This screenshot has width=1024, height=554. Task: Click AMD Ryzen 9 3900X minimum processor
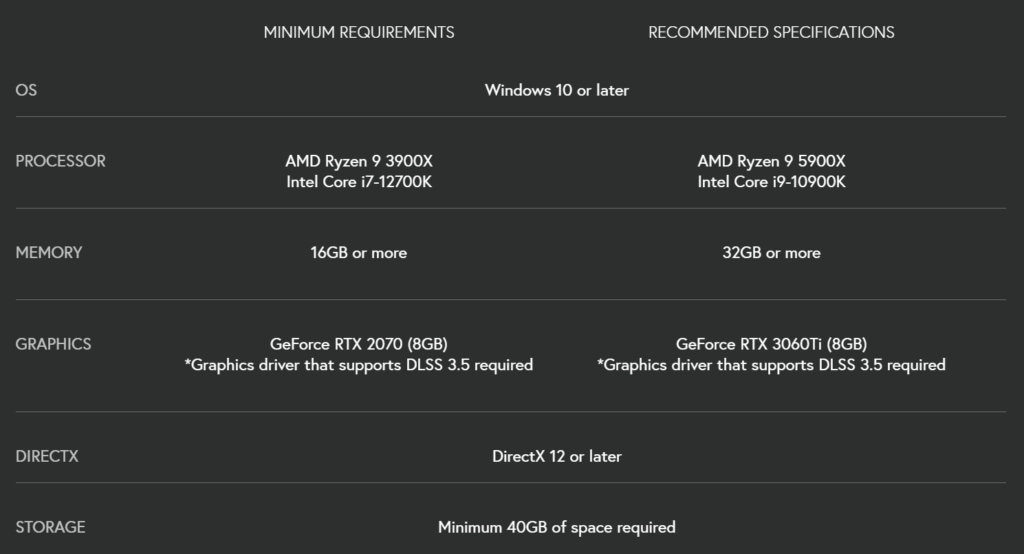click(x=359, y=161)
